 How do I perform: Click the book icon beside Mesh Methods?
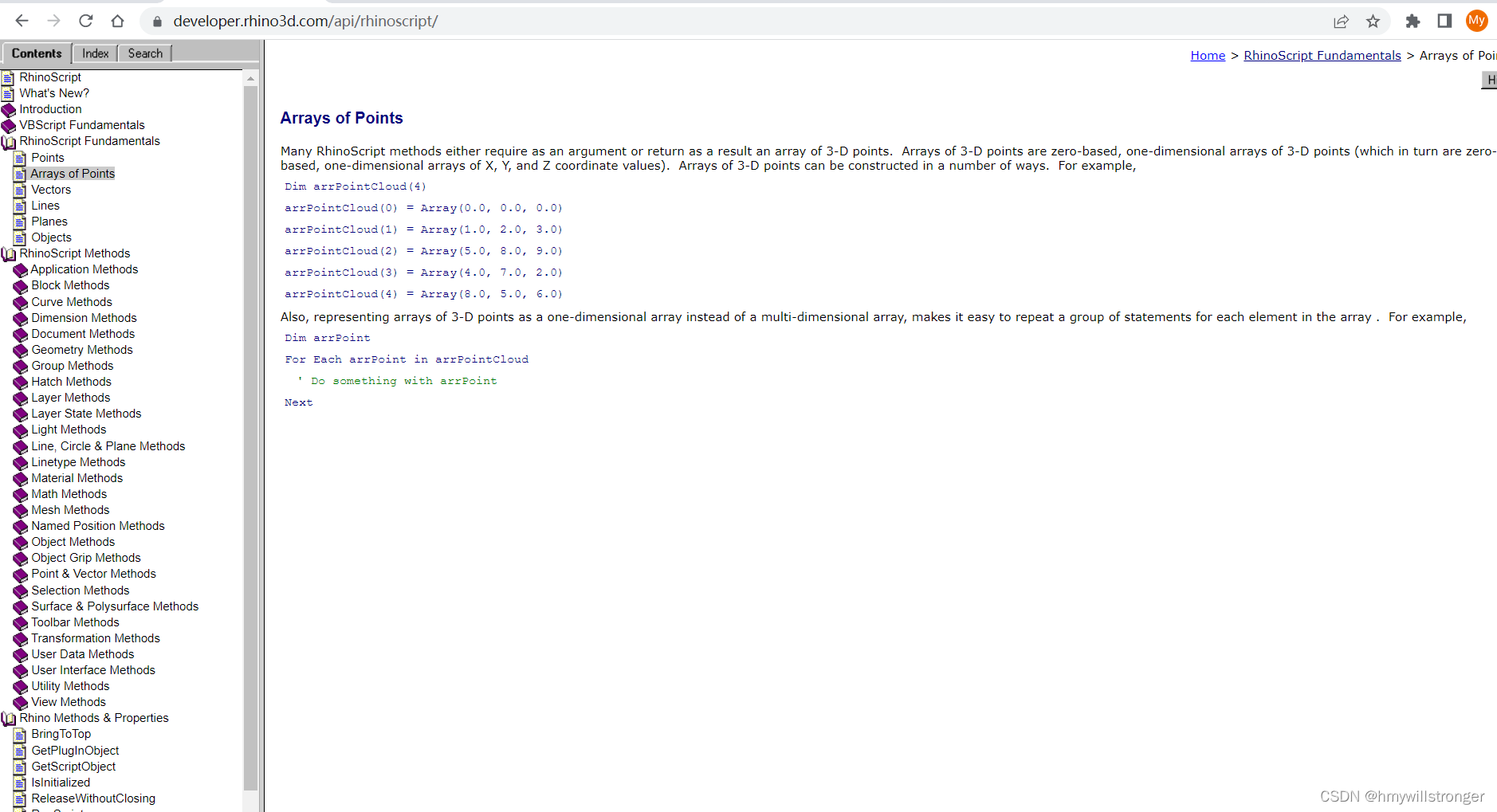(21, 511)
